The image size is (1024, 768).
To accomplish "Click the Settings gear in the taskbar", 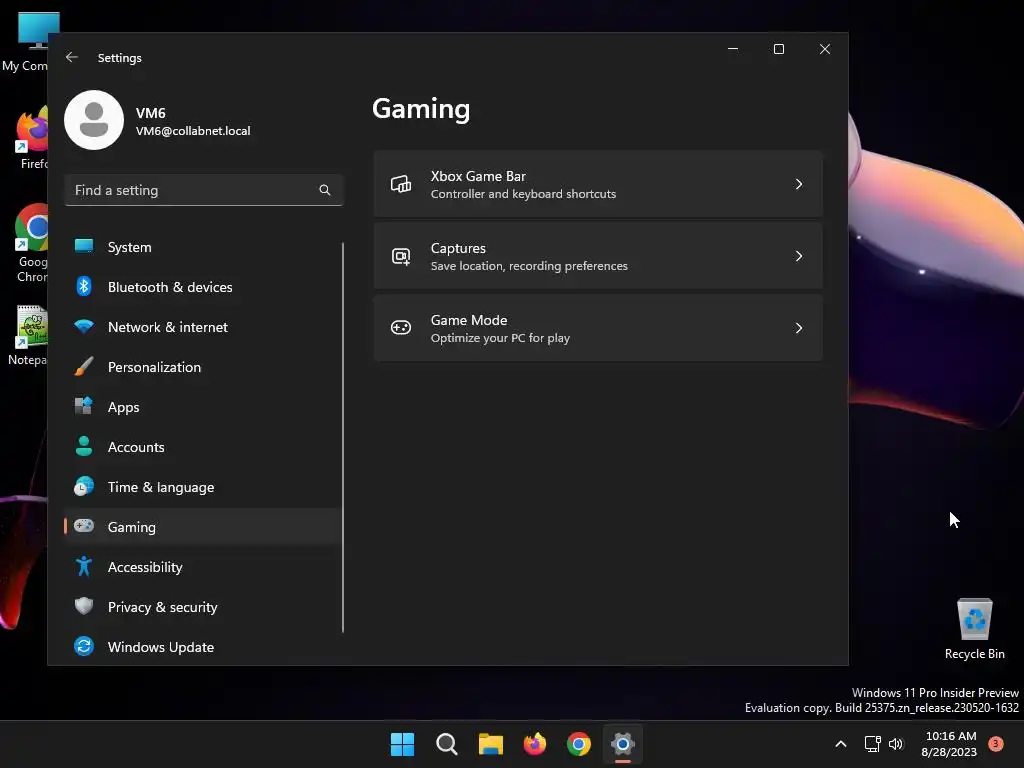I will [x=623, y=744].
